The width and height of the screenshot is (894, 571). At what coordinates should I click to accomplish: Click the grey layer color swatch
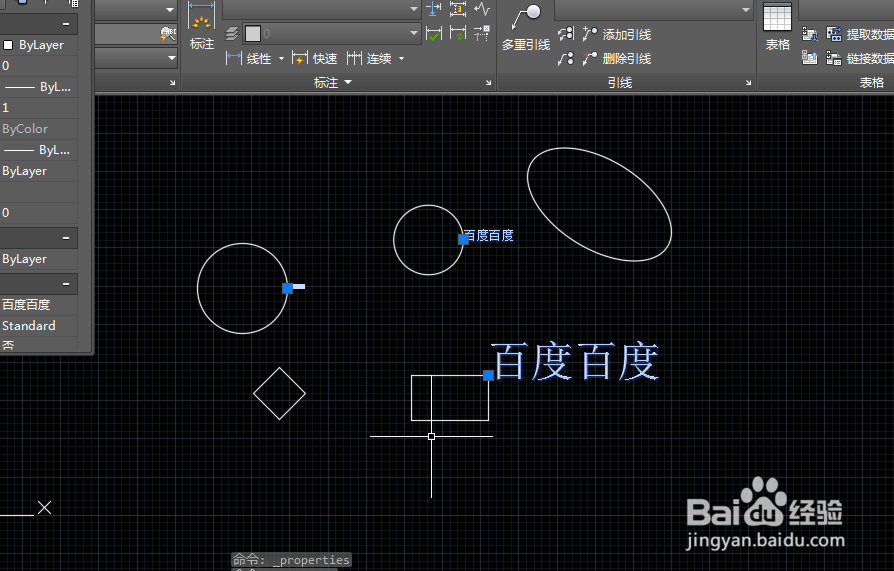(253, 34)
